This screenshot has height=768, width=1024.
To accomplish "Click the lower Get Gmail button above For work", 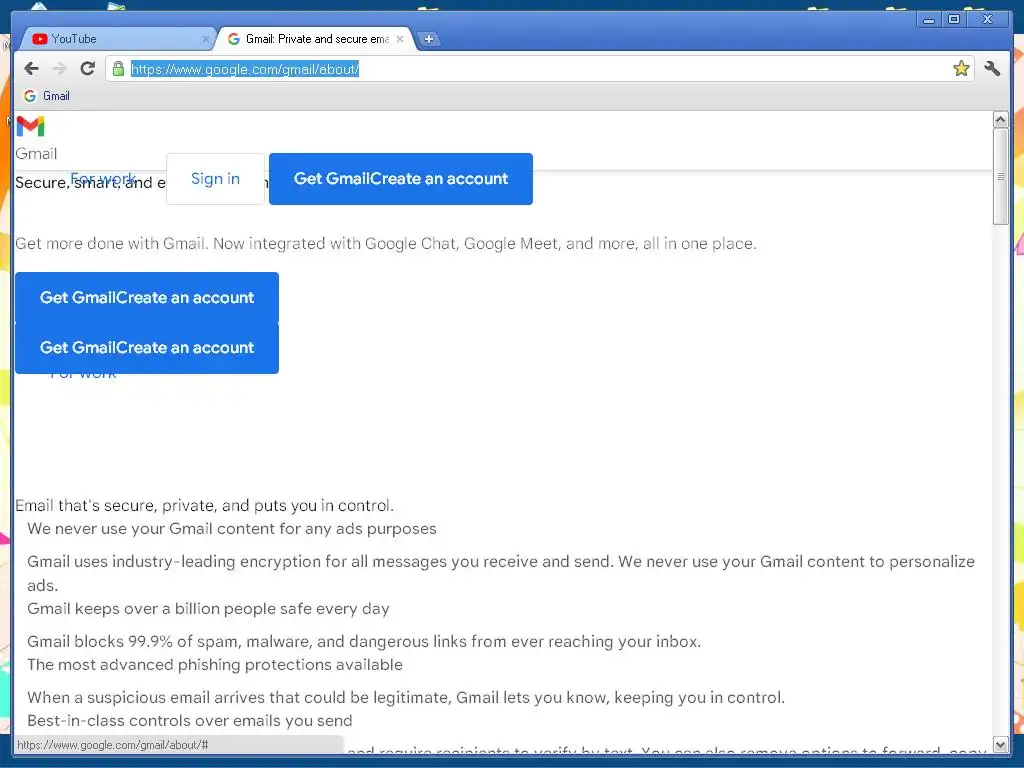I will [x=147, y=347].
